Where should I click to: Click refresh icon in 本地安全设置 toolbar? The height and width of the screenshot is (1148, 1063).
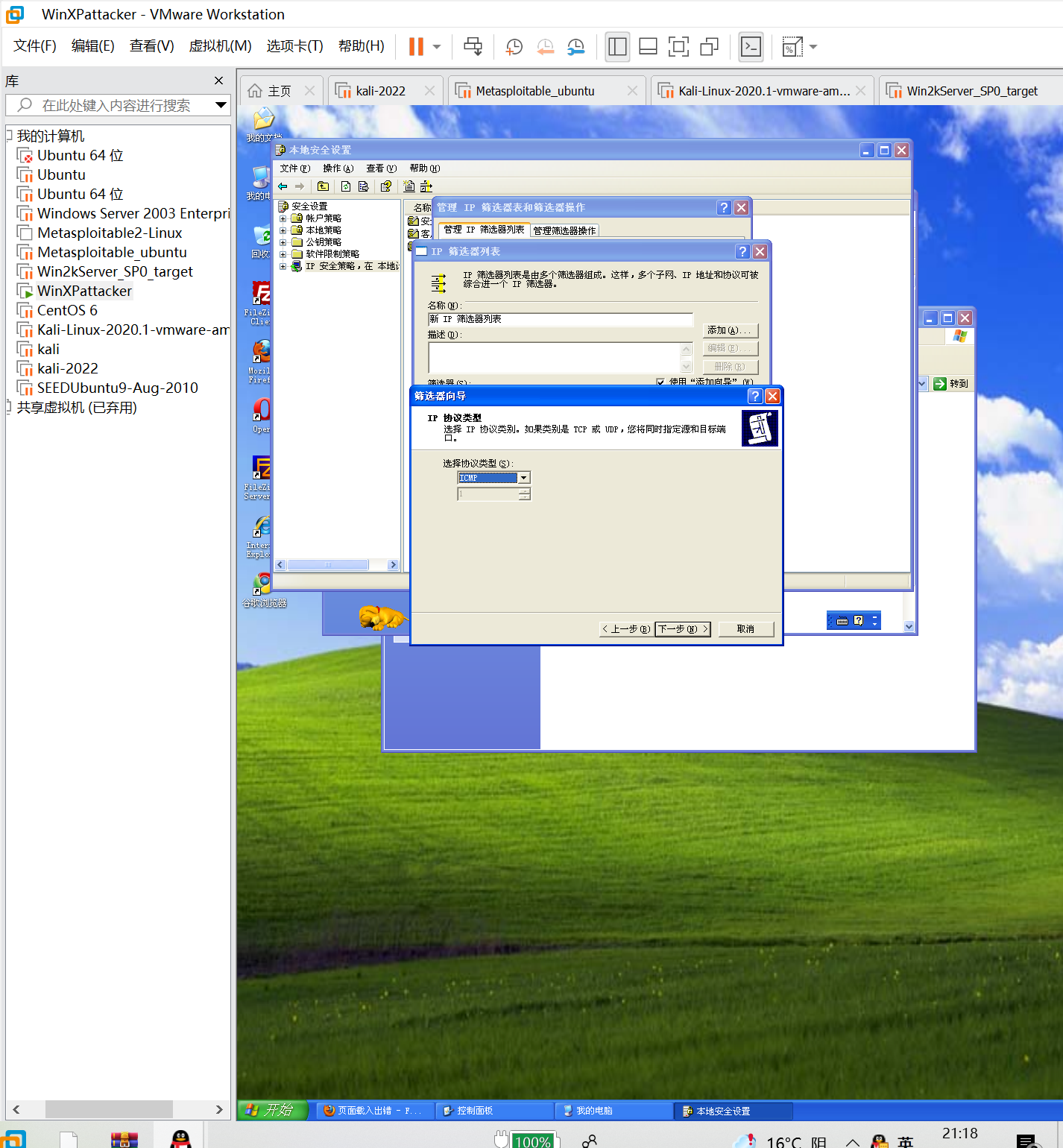[346, 186]
